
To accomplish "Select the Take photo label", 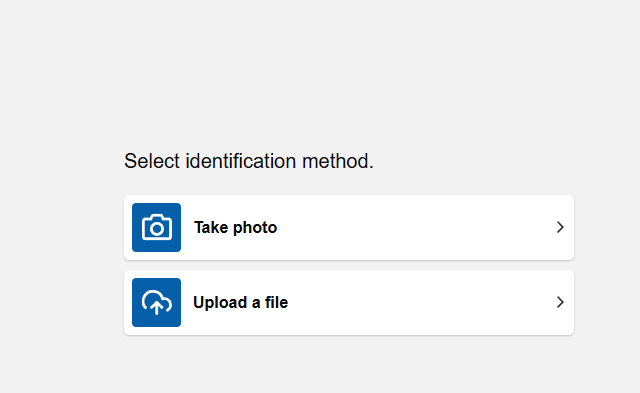I will [236, 228].
